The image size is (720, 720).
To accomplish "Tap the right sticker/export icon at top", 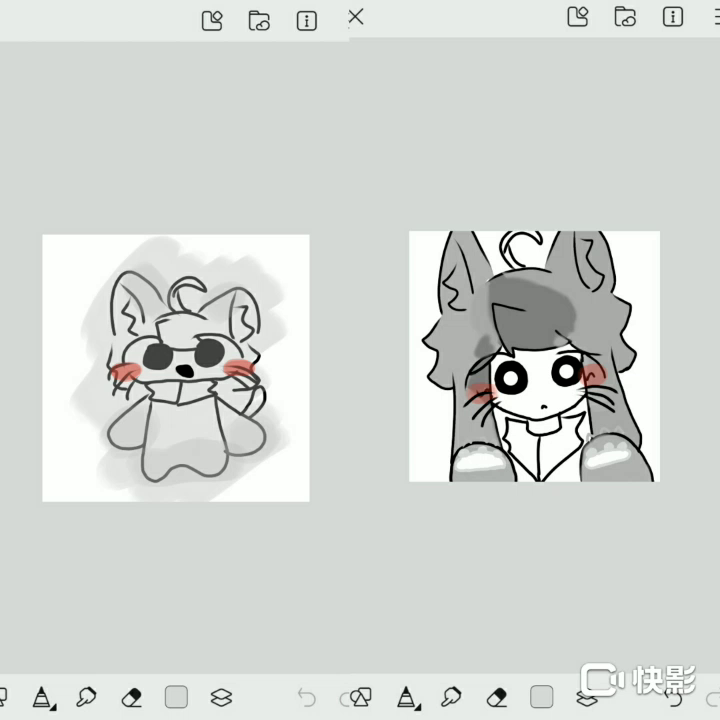I will coord(577,16).
